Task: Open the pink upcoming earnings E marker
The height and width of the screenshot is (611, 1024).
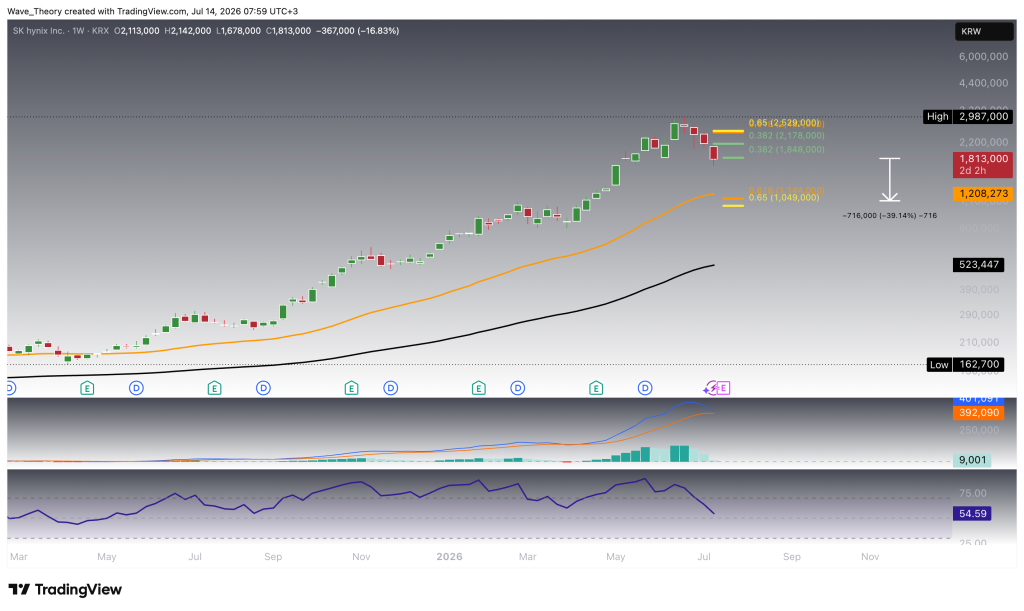Action: [724, 388]
